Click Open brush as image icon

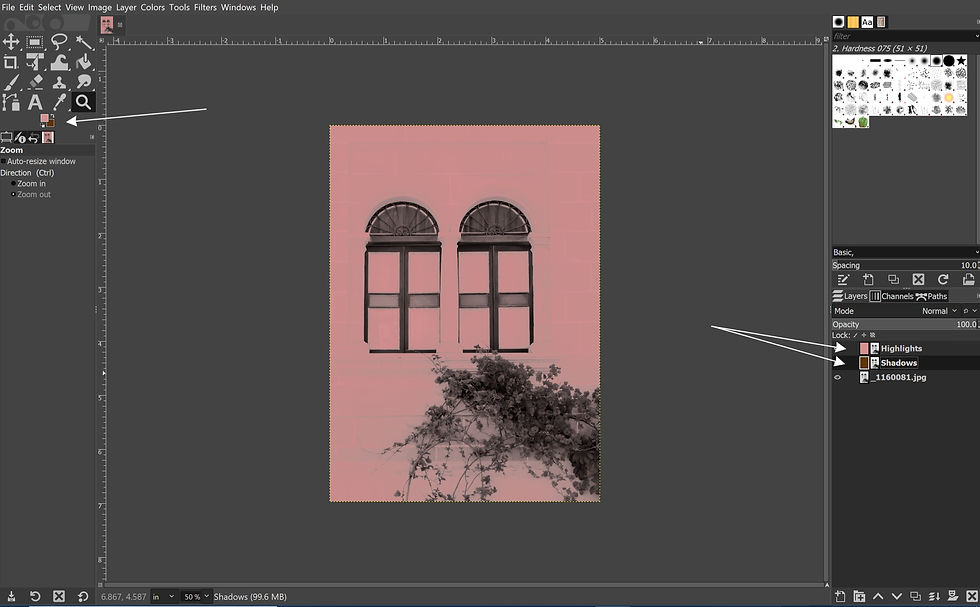968,279
